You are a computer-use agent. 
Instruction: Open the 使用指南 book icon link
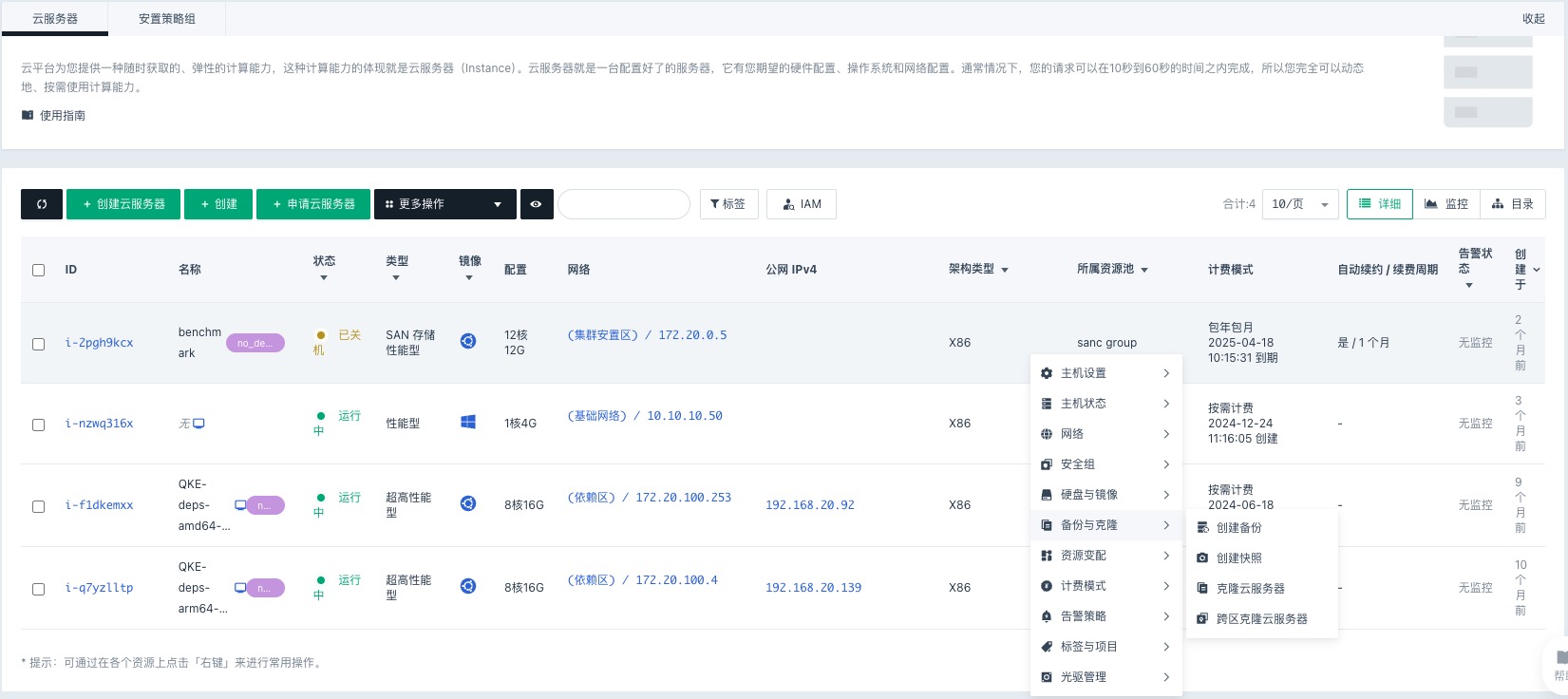[x=28, y=115]
